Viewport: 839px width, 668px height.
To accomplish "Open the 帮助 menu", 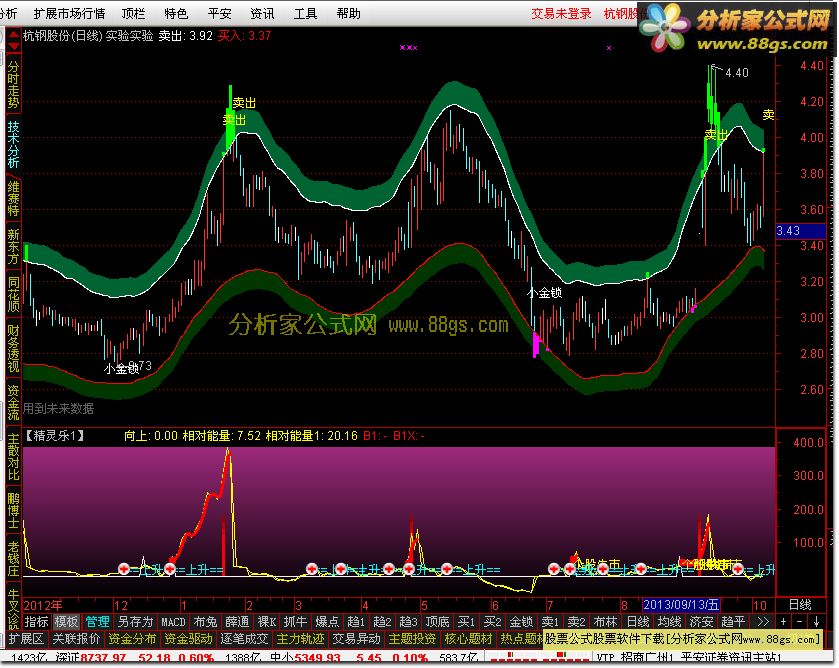I will [x=348, y=13].
